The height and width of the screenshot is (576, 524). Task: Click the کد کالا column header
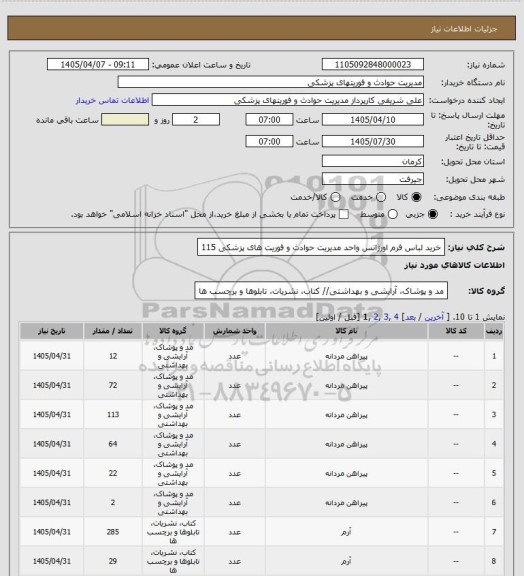456,331
